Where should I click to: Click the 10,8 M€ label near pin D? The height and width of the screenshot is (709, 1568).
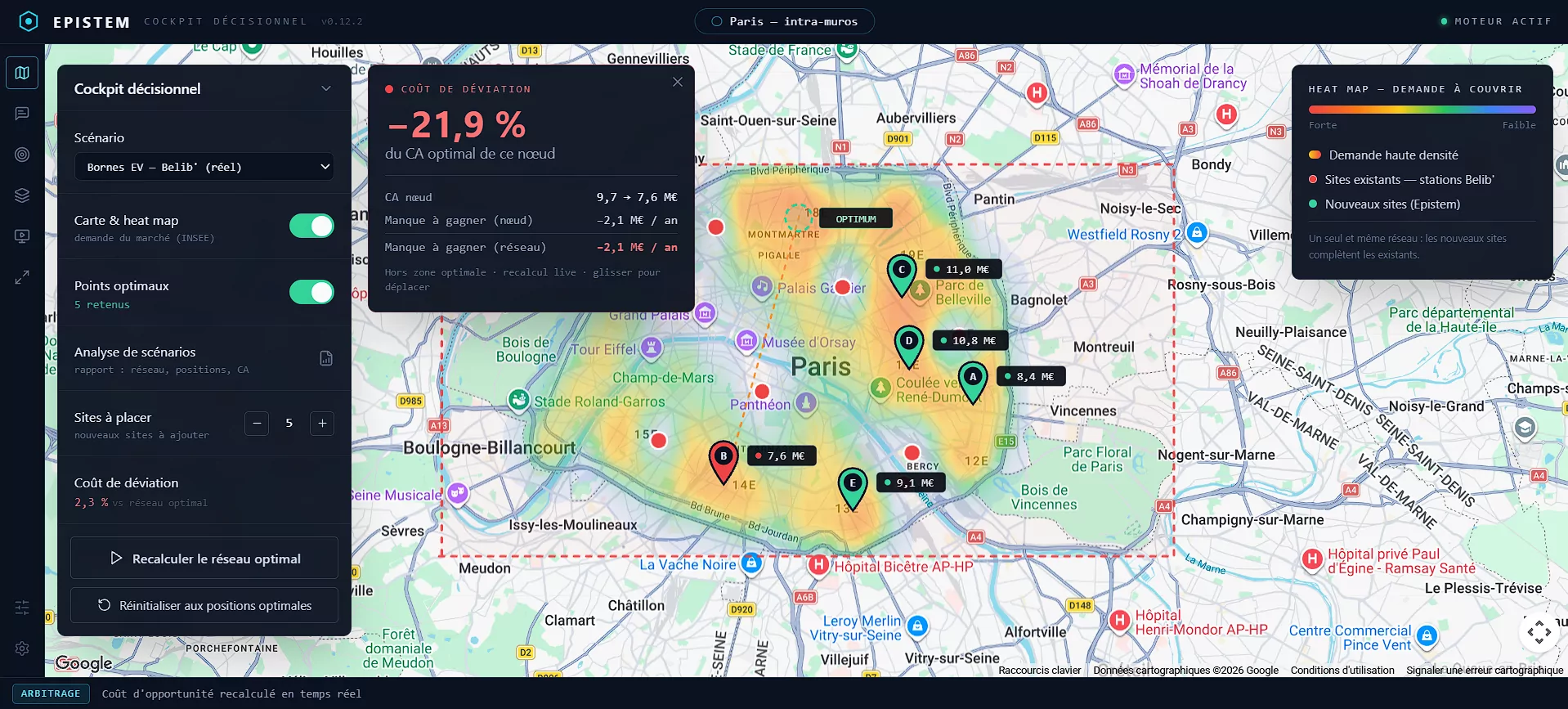point(970,340)
